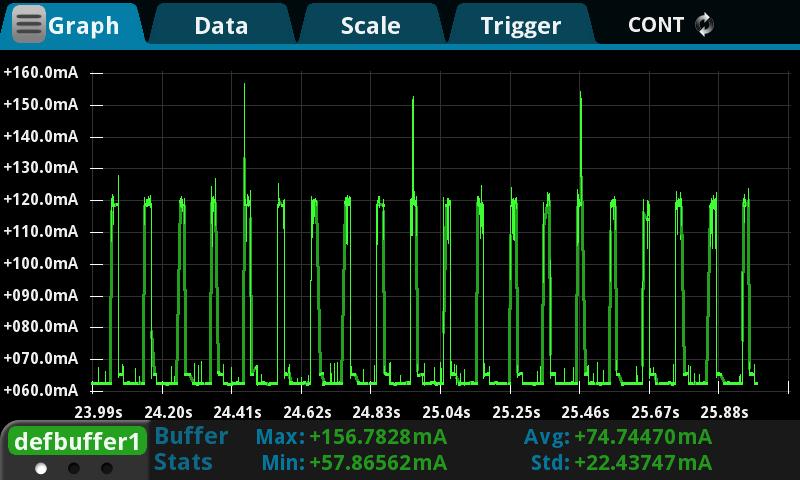Select the middle page indicator dot
The height and width of the screenshot is (480, 800).
[x=74, y=467]
